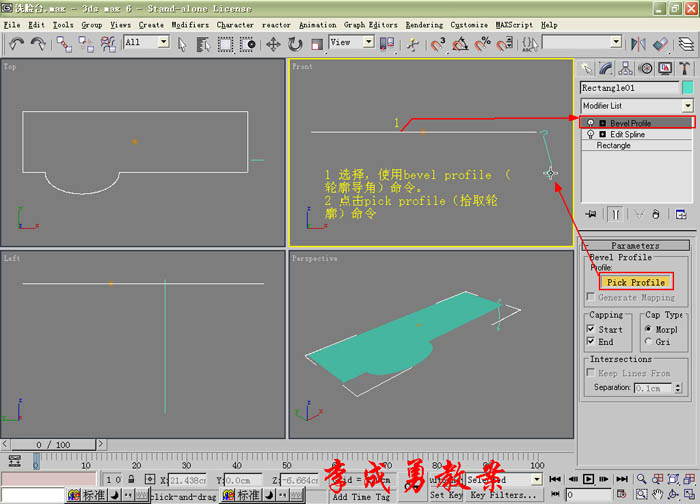Adjust the Separation spinner arrows
700x504 pixels.
pyautogui.click(x=678, y=388)
